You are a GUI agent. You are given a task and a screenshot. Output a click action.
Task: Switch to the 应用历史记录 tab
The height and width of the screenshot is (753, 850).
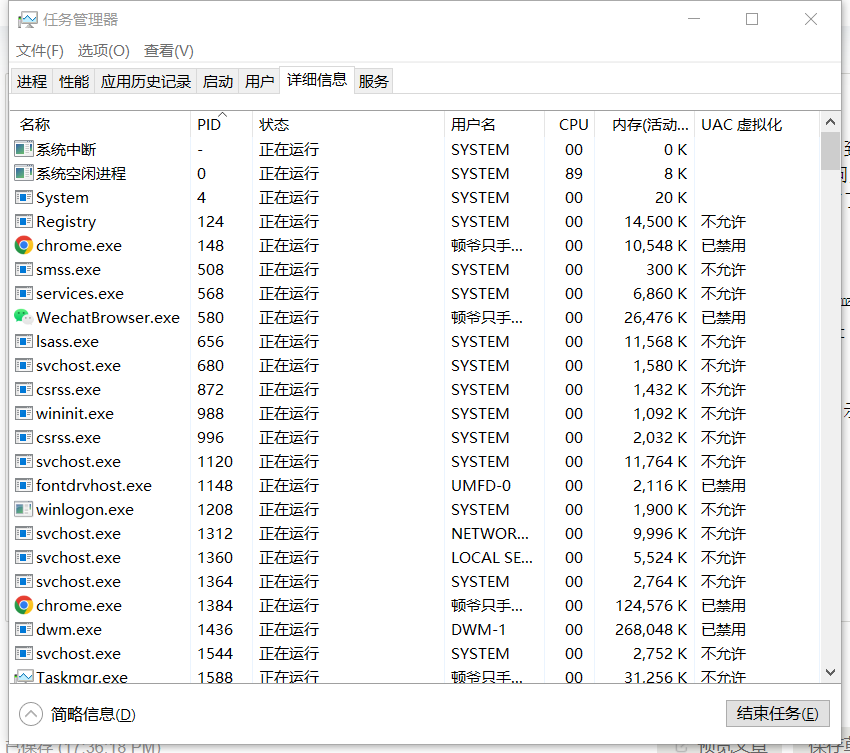click(146, 81)
